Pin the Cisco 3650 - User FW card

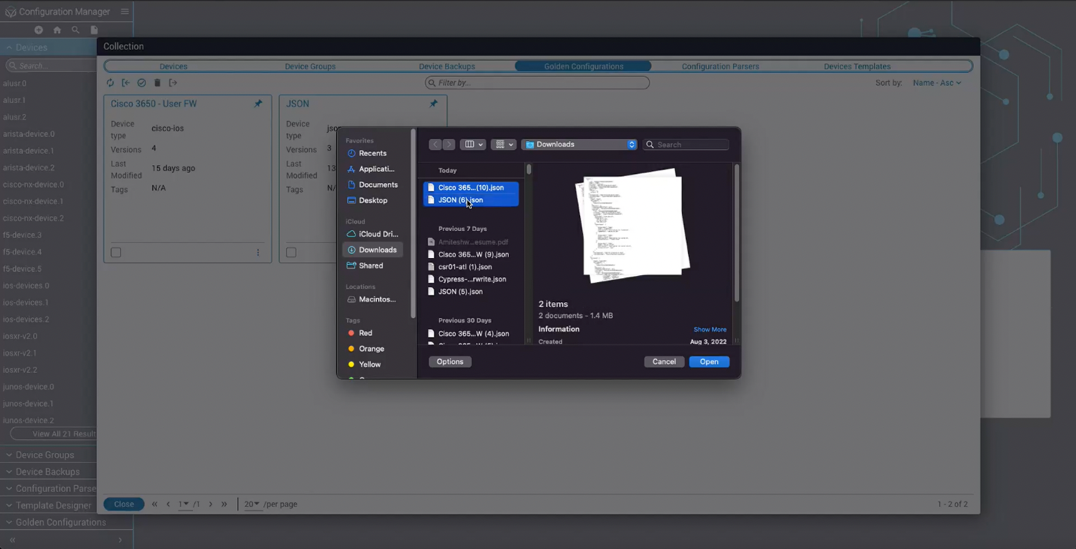click(258, 104)
